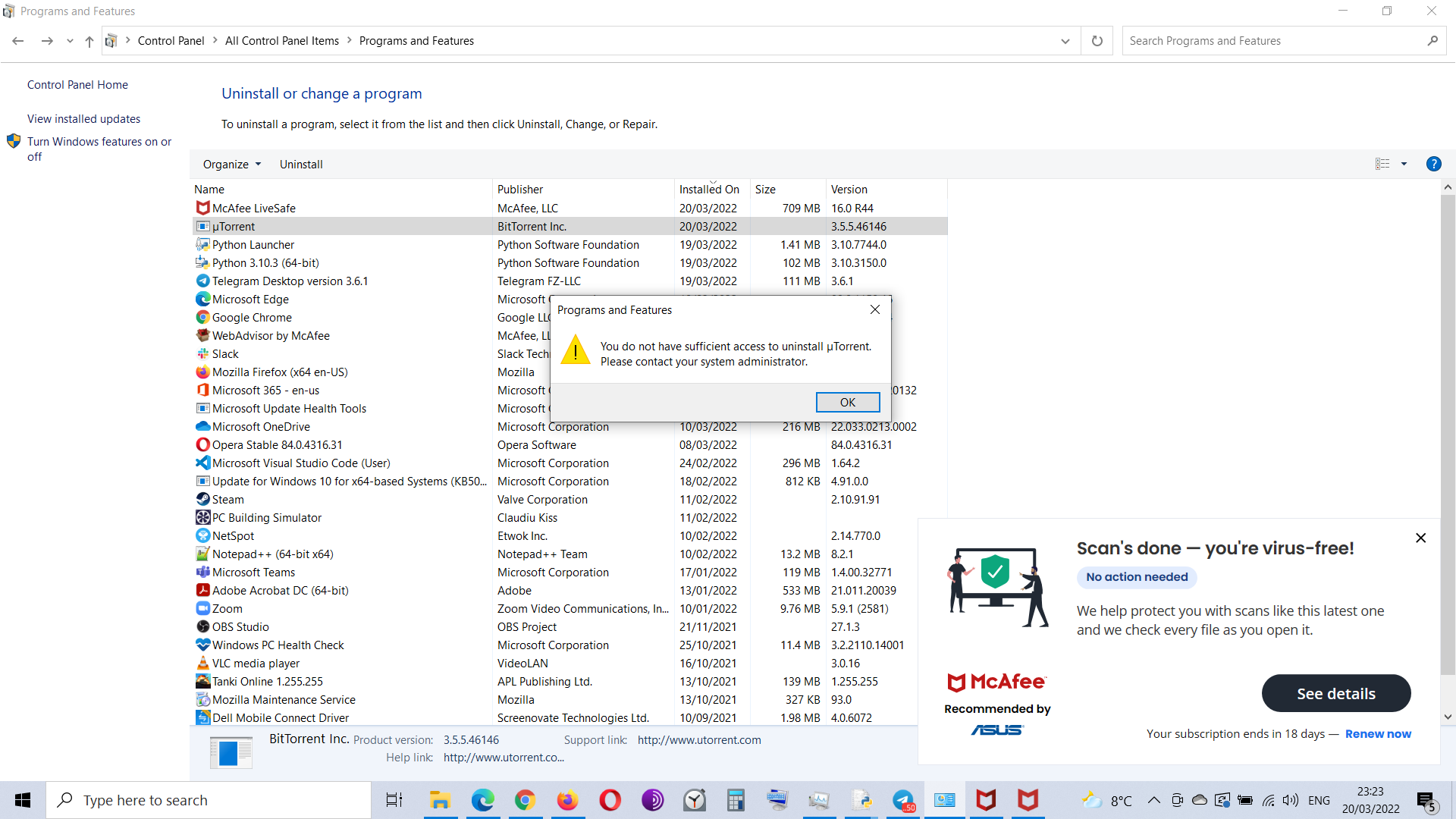
Task: Click the Uninstall toolbar button
Action: [x=301, y=164]
